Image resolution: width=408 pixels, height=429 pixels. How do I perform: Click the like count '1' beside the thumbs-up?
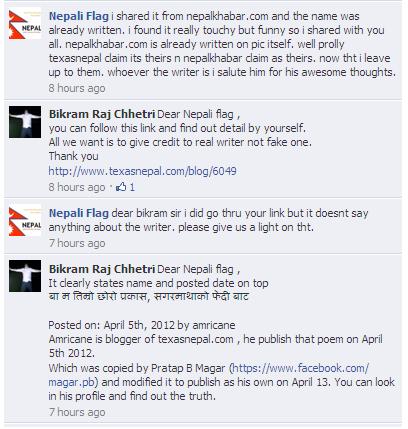(x=132, y=187)
